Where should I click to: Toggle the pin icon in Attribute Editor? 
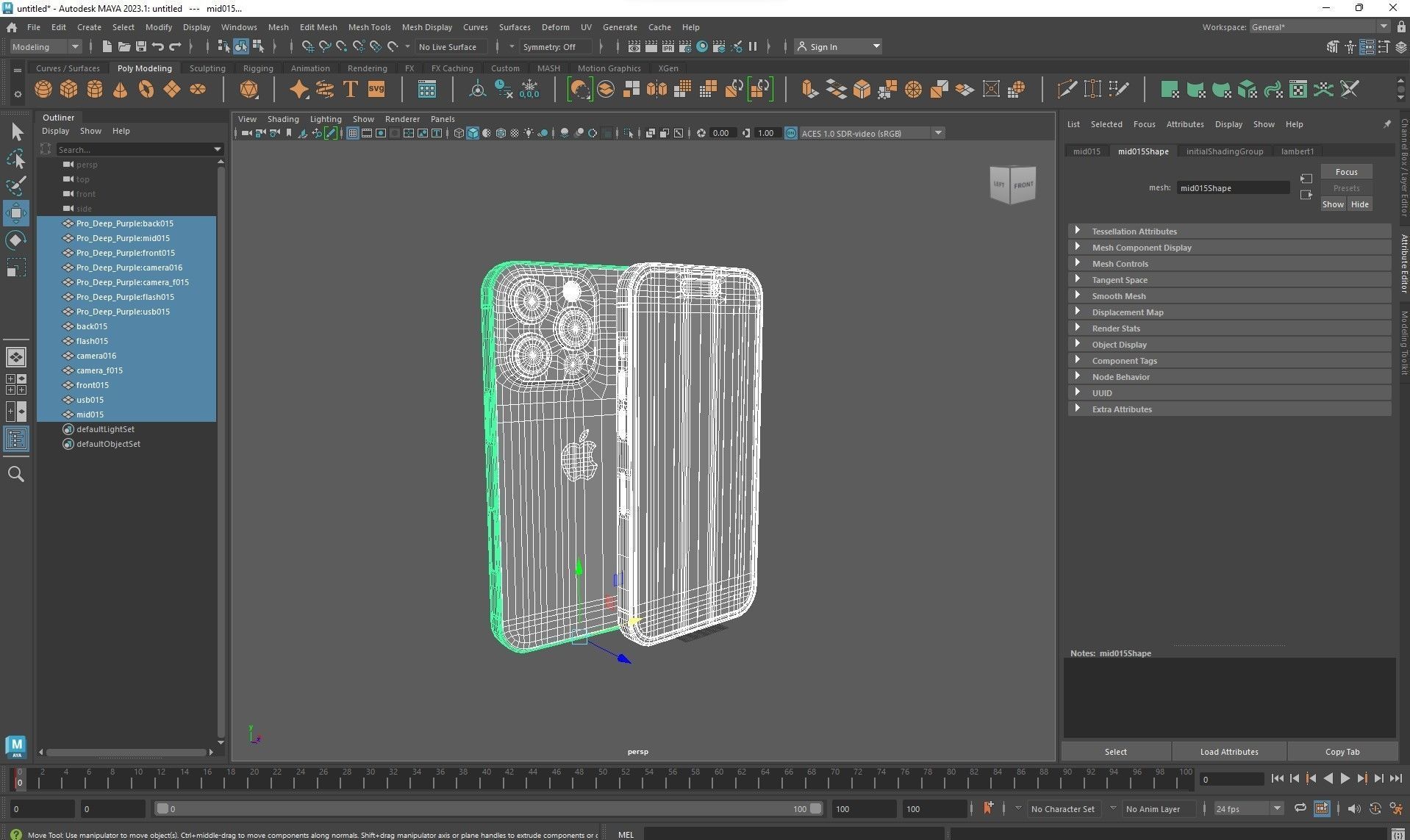(1387, 124)
